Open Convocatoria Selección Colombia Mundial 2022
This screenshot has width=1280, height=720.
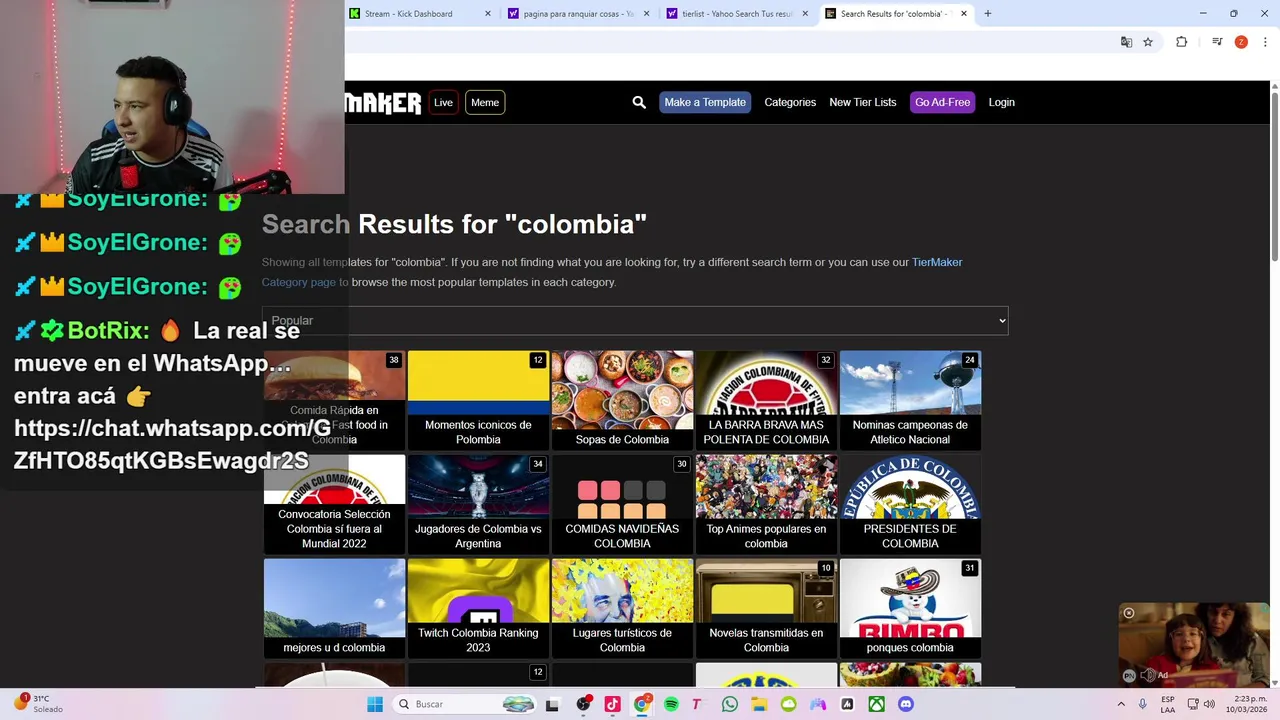tap(334, 504)
